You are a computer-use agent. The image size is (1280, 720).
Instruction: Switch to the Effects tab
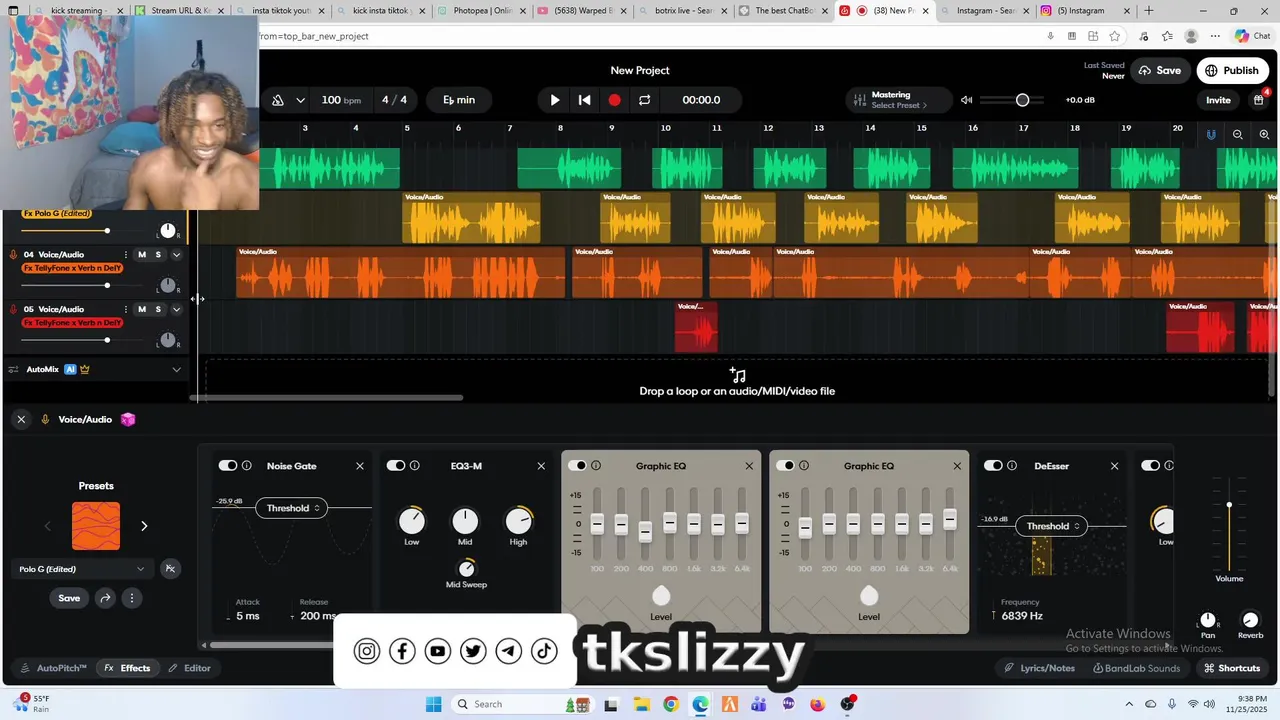click(127, 668)
